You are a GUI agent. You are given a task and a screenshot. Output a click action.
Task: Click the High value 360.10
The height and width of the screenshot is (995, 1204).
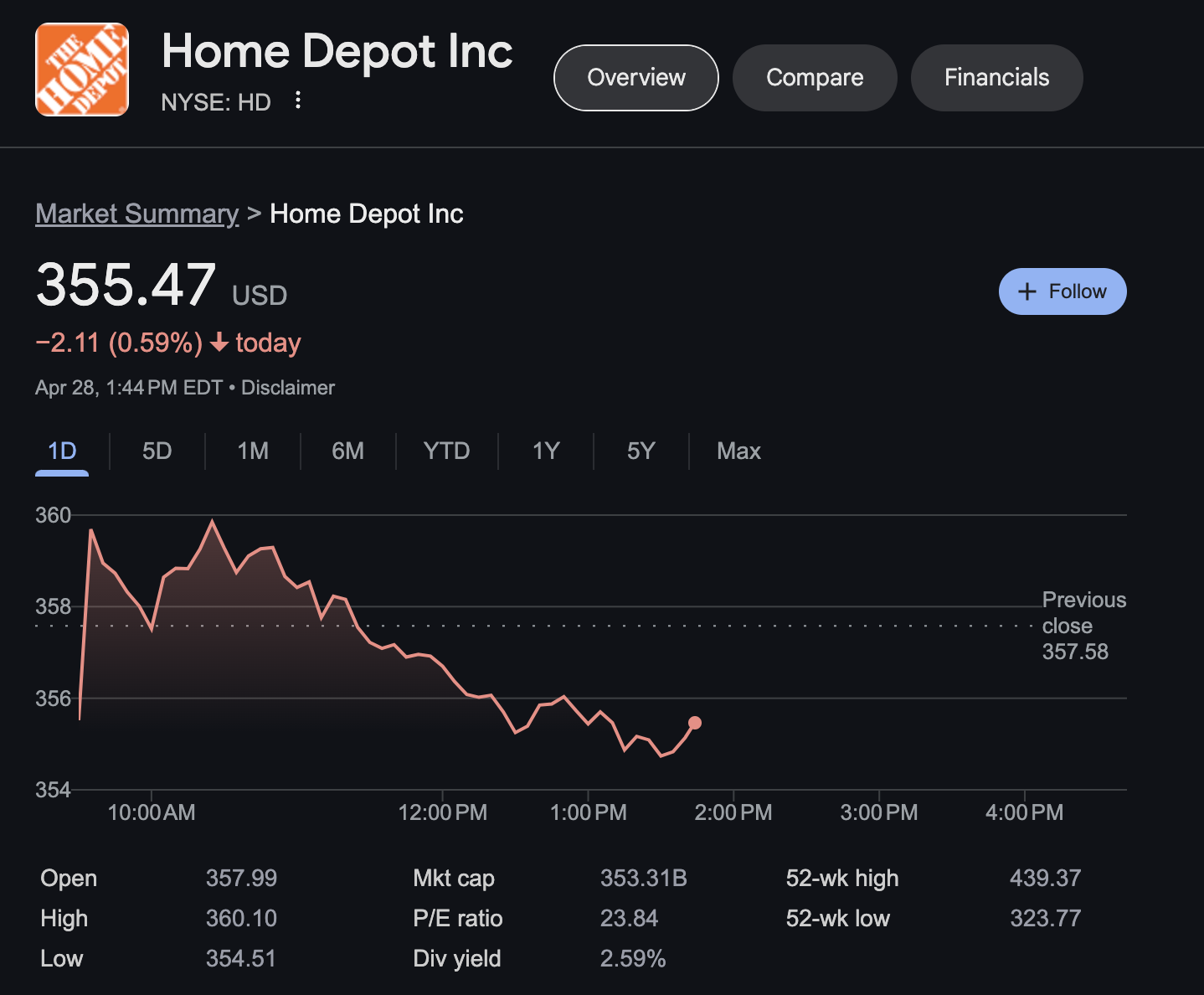coord(241,919)
